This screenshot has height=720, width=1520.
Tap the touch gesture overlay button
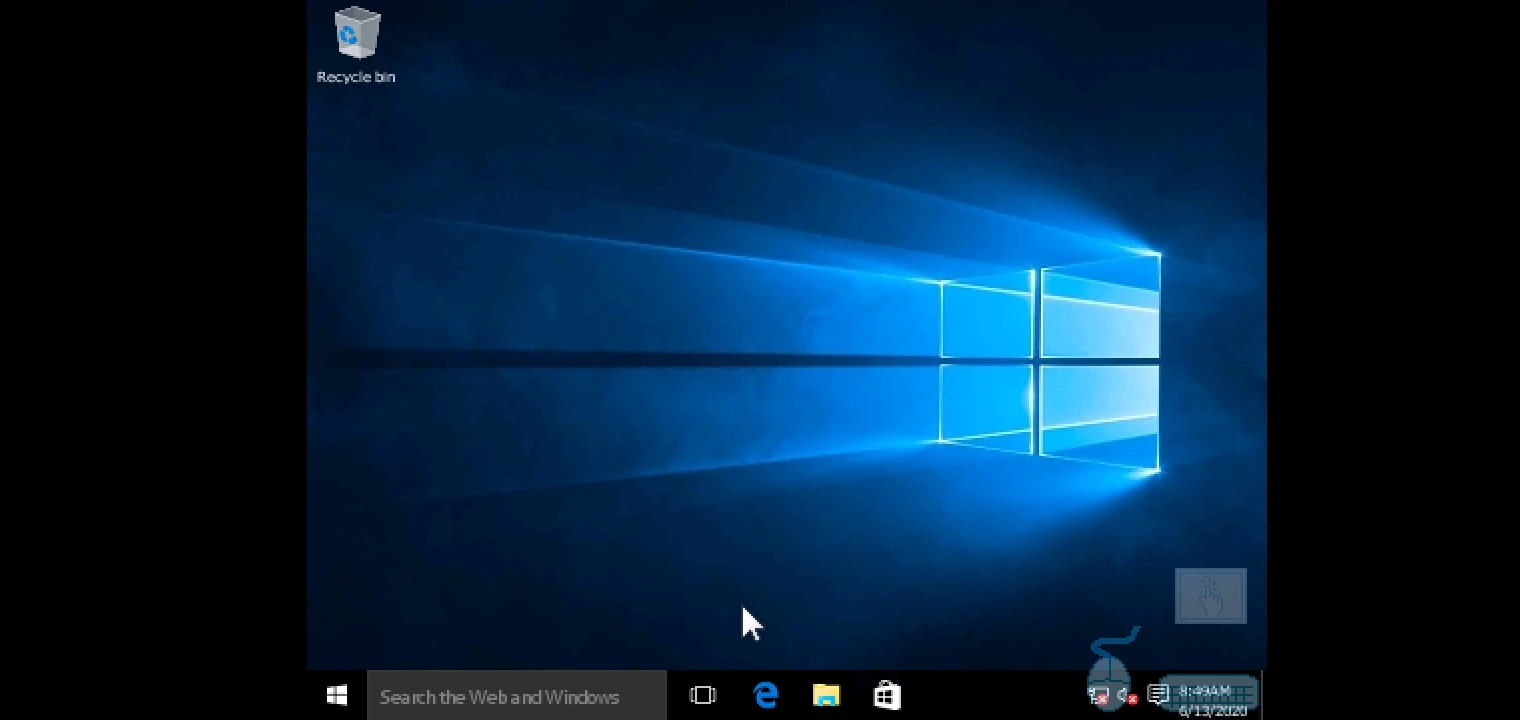click(x=1211, y=596)
